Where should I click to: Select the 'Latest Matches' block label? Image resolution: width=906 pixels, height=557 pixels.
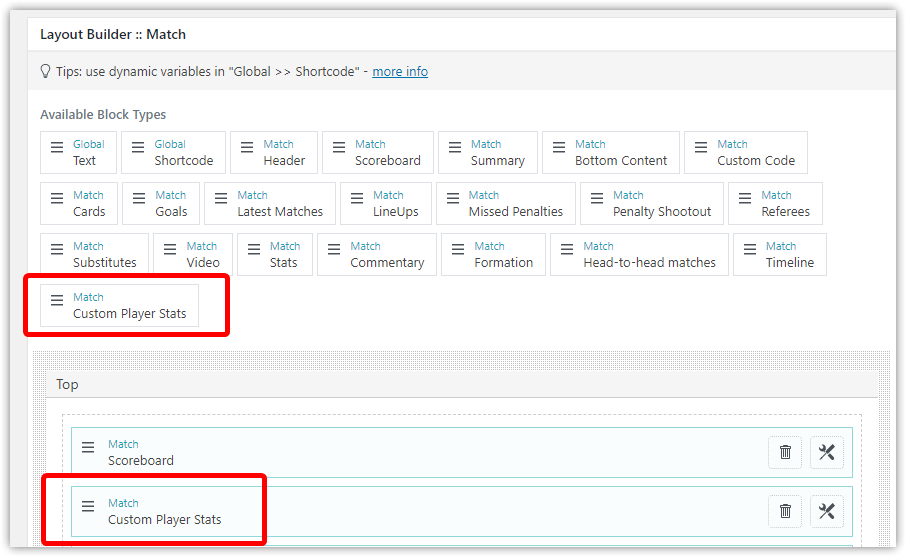pyautogui.click(x=280, y=211)
